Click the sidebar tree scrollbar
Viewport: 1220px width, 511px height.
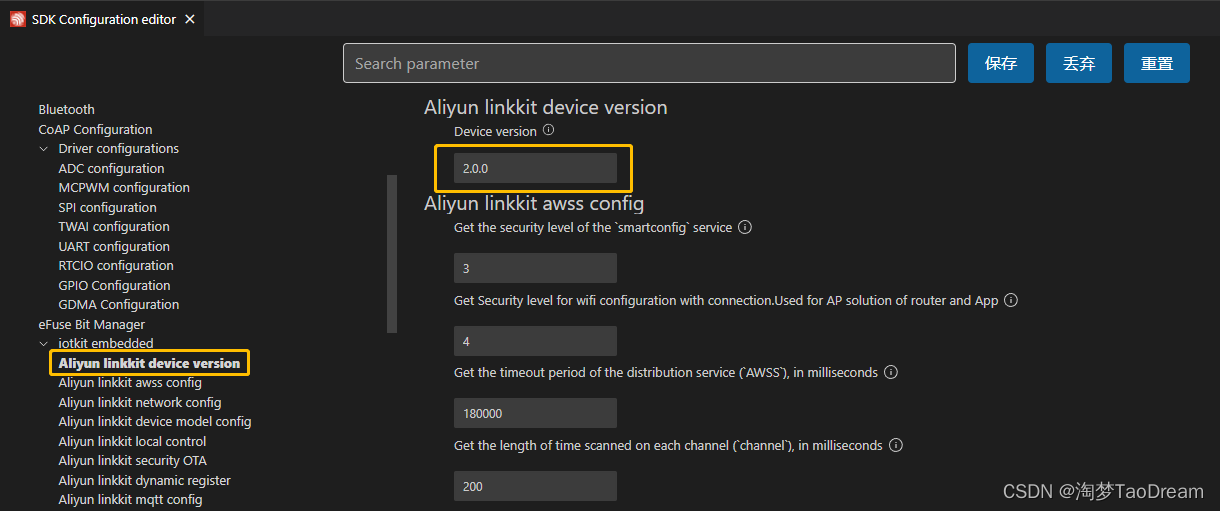coord(392,253)
